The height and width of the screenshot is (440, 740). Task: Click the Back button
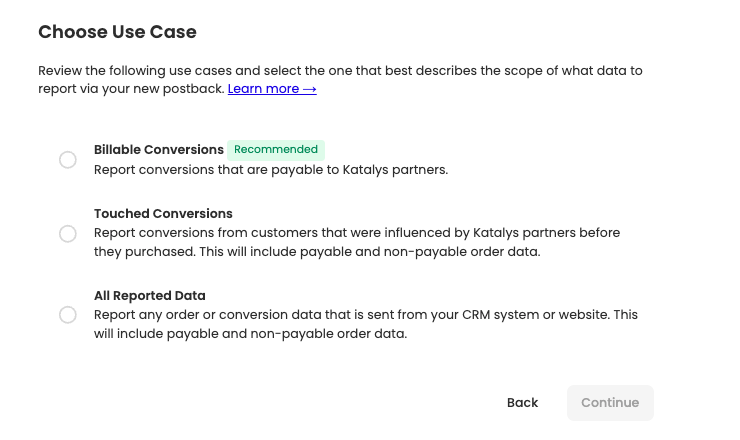(522, 403)
